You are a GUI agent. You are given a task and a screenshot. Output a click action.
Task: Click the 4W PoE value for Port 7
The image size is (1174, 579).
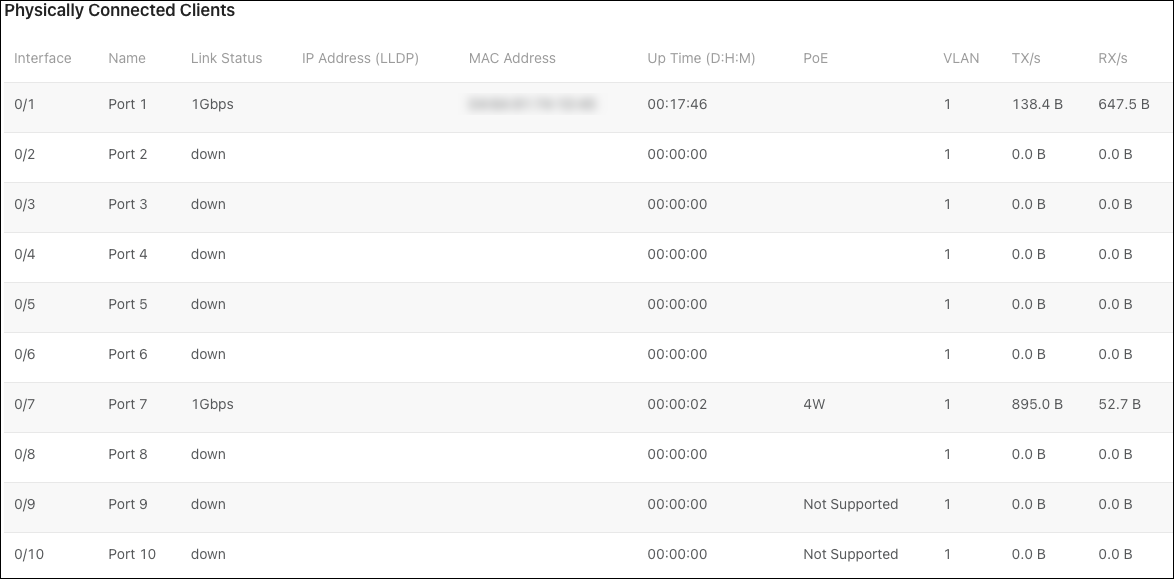pyautogui.click(x=814, y=404)
